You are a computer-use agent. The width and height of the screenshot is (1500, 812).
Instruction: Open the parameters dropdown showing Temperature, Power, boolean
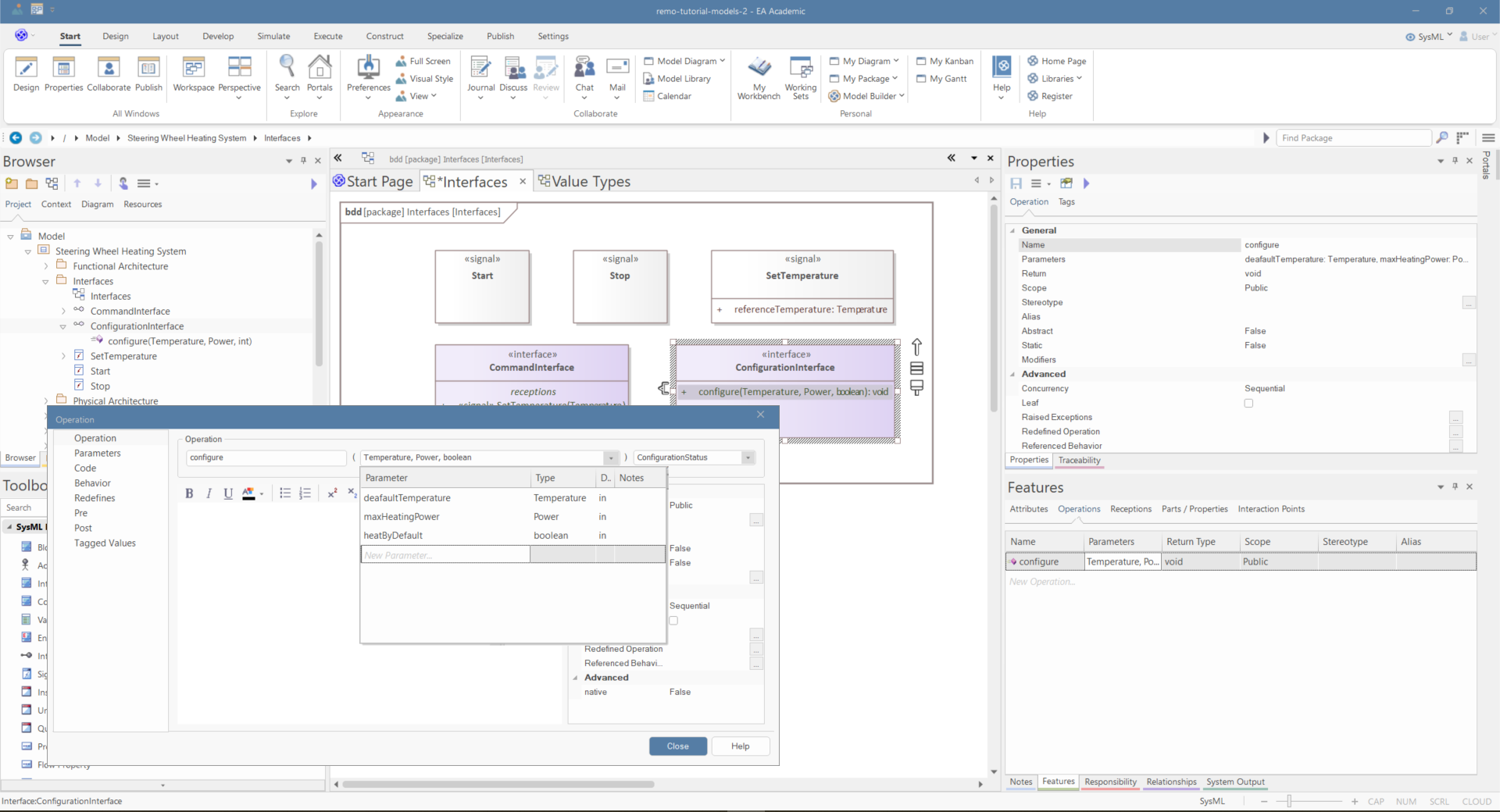coord(610,458)
